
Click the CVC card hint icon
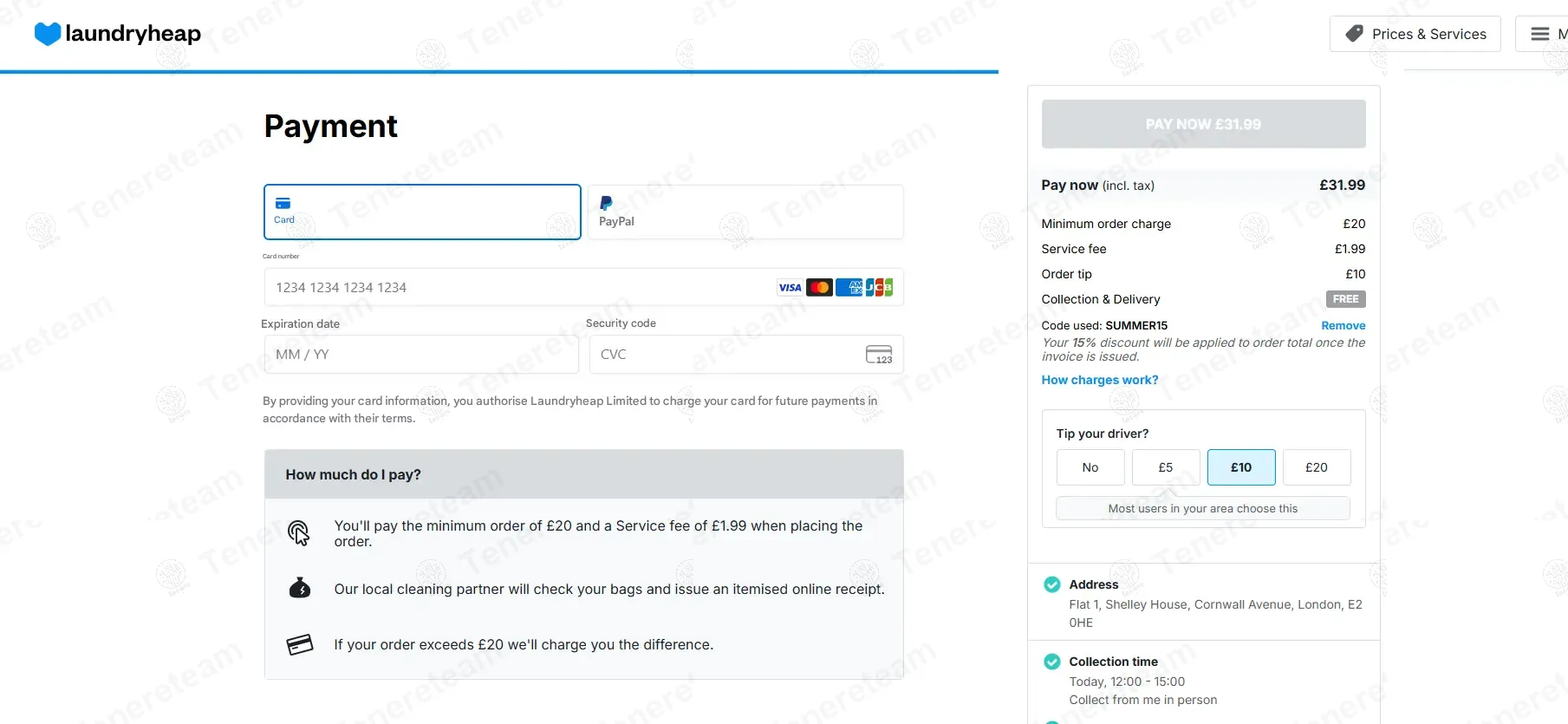click(879, 355)
